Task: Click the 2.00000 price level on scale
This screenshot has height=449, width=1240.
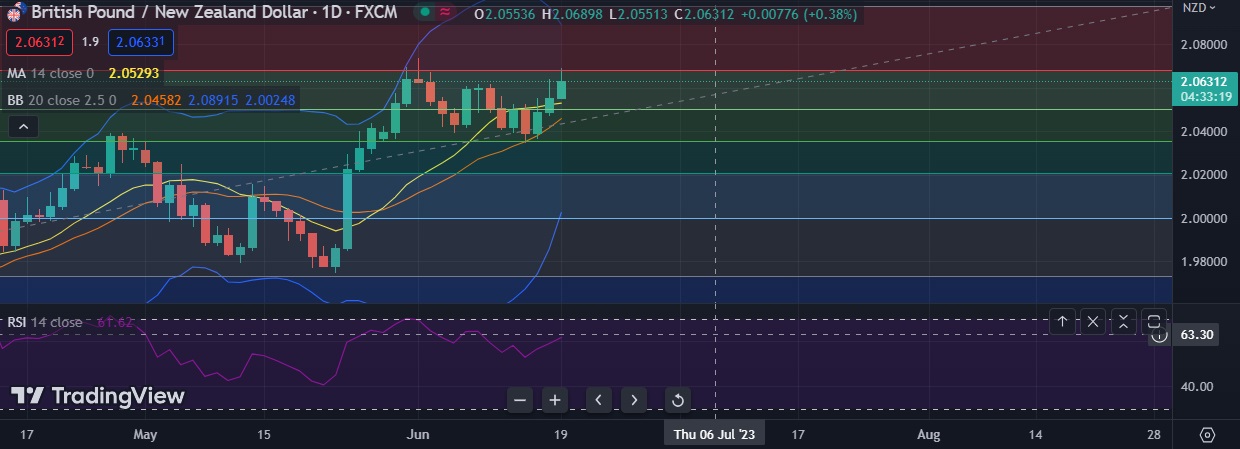Action: (1203, 218)
